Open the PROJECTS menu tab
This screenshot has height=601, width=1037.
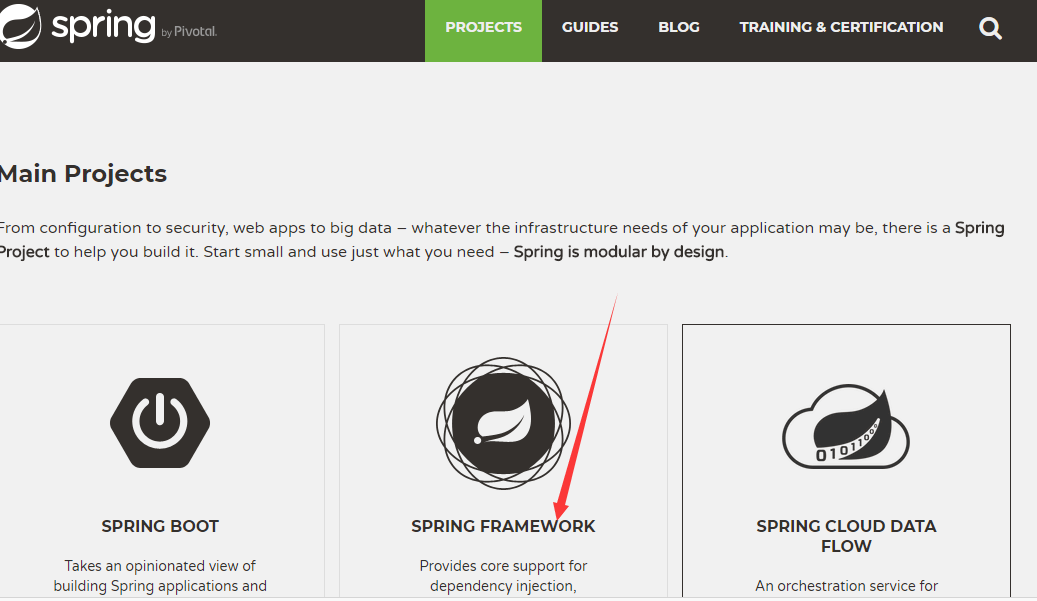coord(483,31)
